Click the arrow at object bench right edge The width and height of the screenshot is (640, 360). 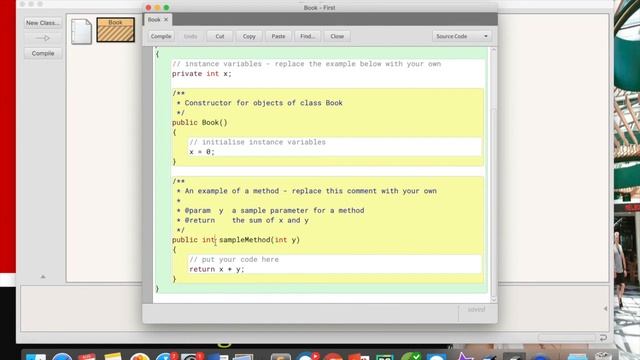(x=605, y=309)
